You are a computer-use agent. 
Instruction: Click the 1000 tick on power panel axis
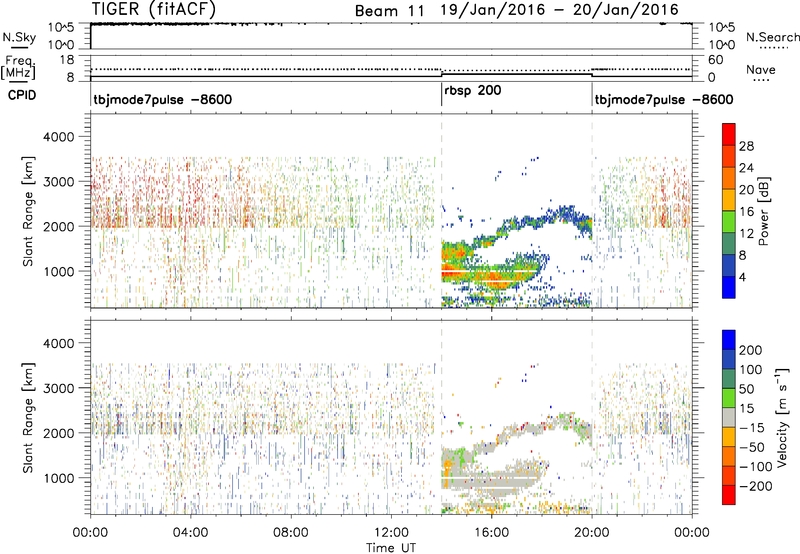(x=58, y=271)
